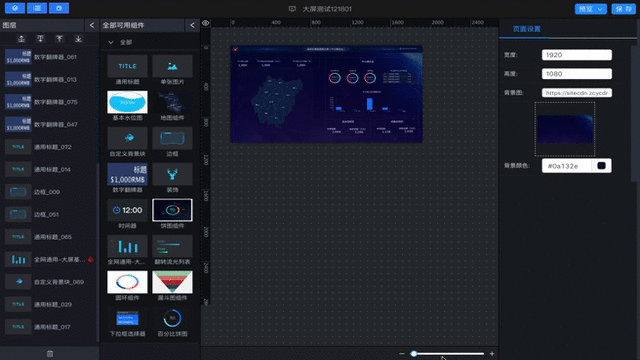
Task: Click the canvas zoom slider handle
Action: (414, 354)
